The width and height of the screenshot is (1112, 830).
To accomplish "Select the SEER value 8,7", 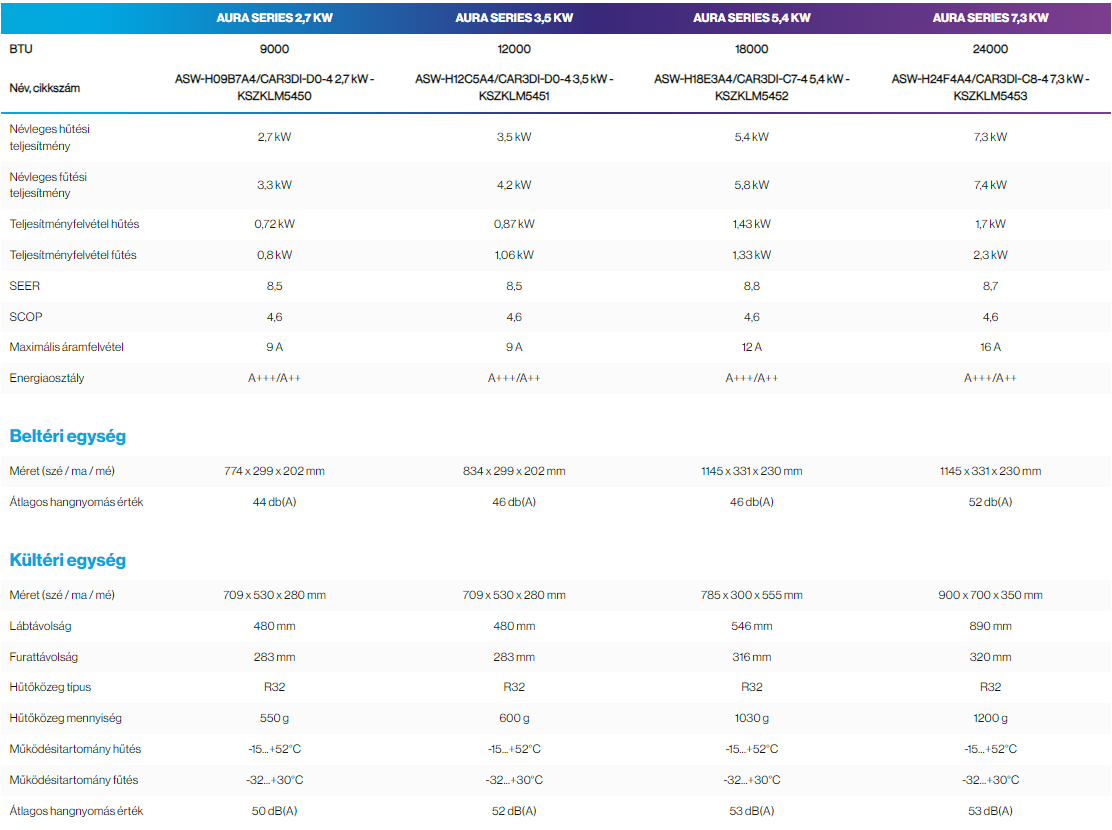I will (x=990, y=286).
